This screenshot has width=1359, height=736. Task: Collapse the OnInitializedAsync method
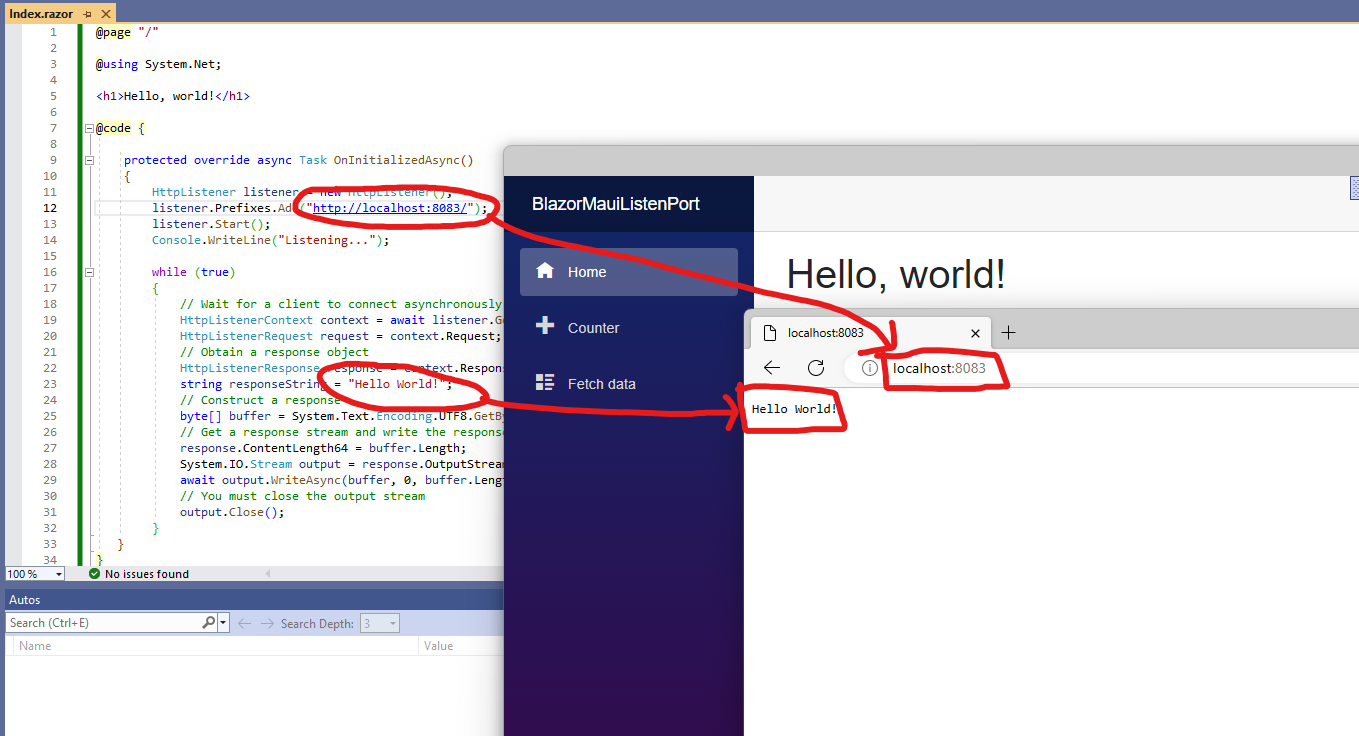[x=89, y=159]
